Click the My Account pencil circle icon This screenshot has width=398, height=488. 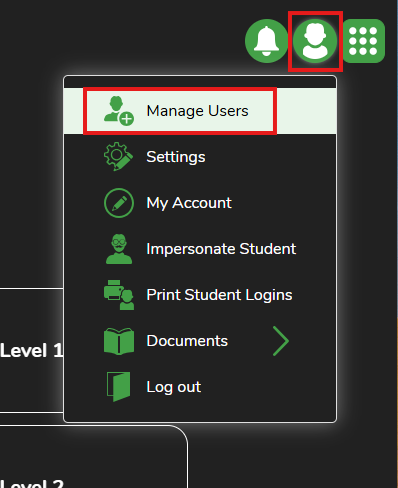click(x=119, y=203)
